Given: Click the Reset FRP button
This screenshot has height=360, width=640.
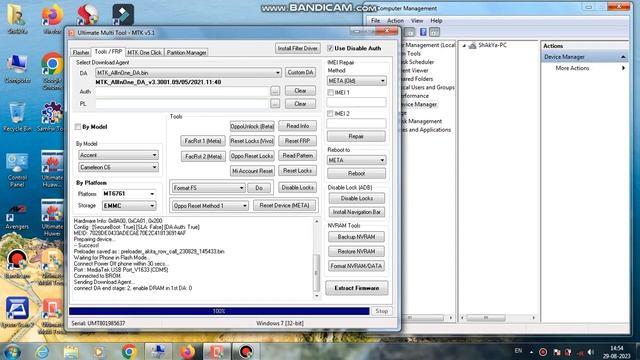Looking at the screenshot, I should click(298, 141).
